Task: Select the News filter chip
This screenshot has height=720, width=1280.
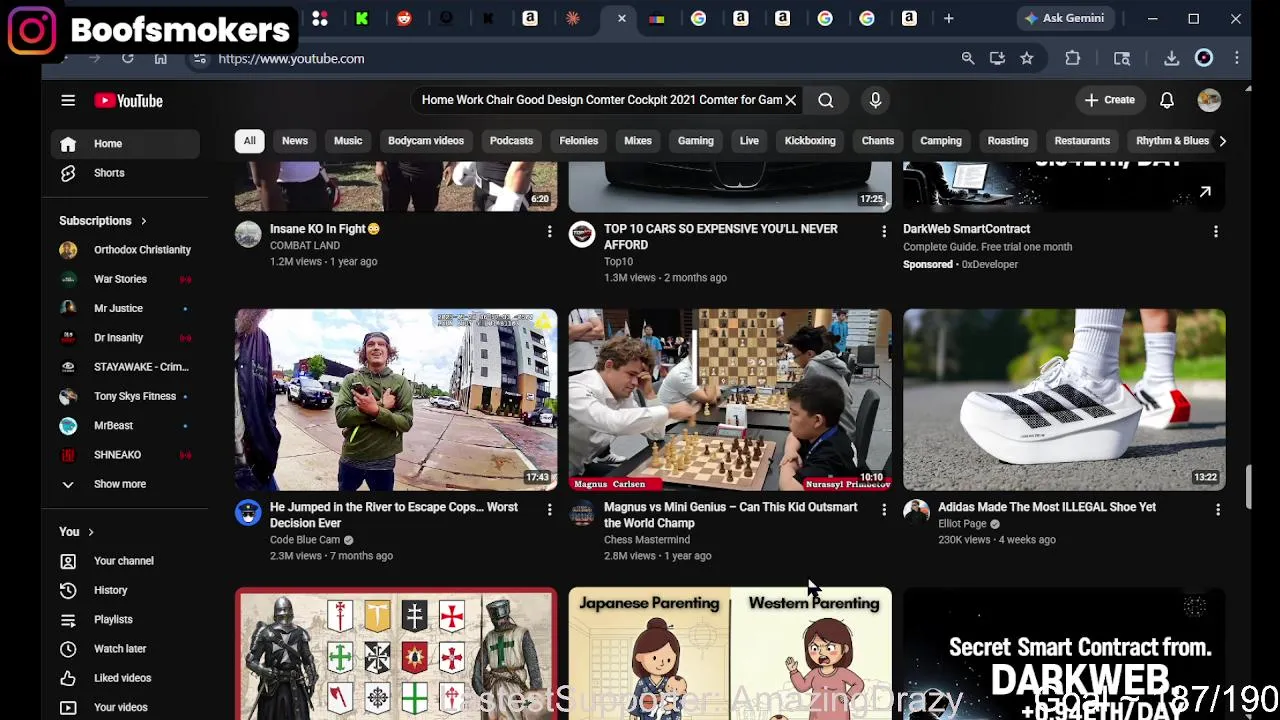Action: tap(295, 141)
